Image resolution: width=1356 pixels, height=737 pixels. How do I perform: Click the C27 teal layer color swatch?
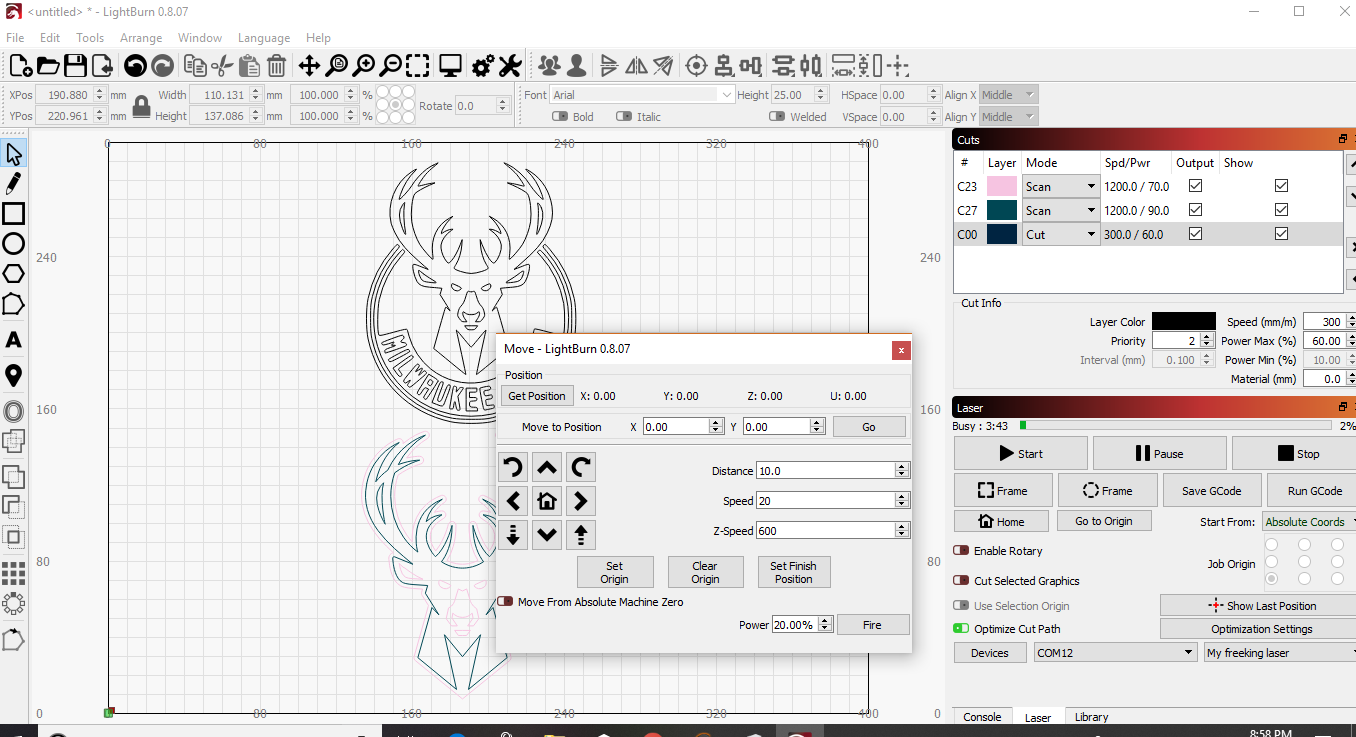coord(1002,210)
